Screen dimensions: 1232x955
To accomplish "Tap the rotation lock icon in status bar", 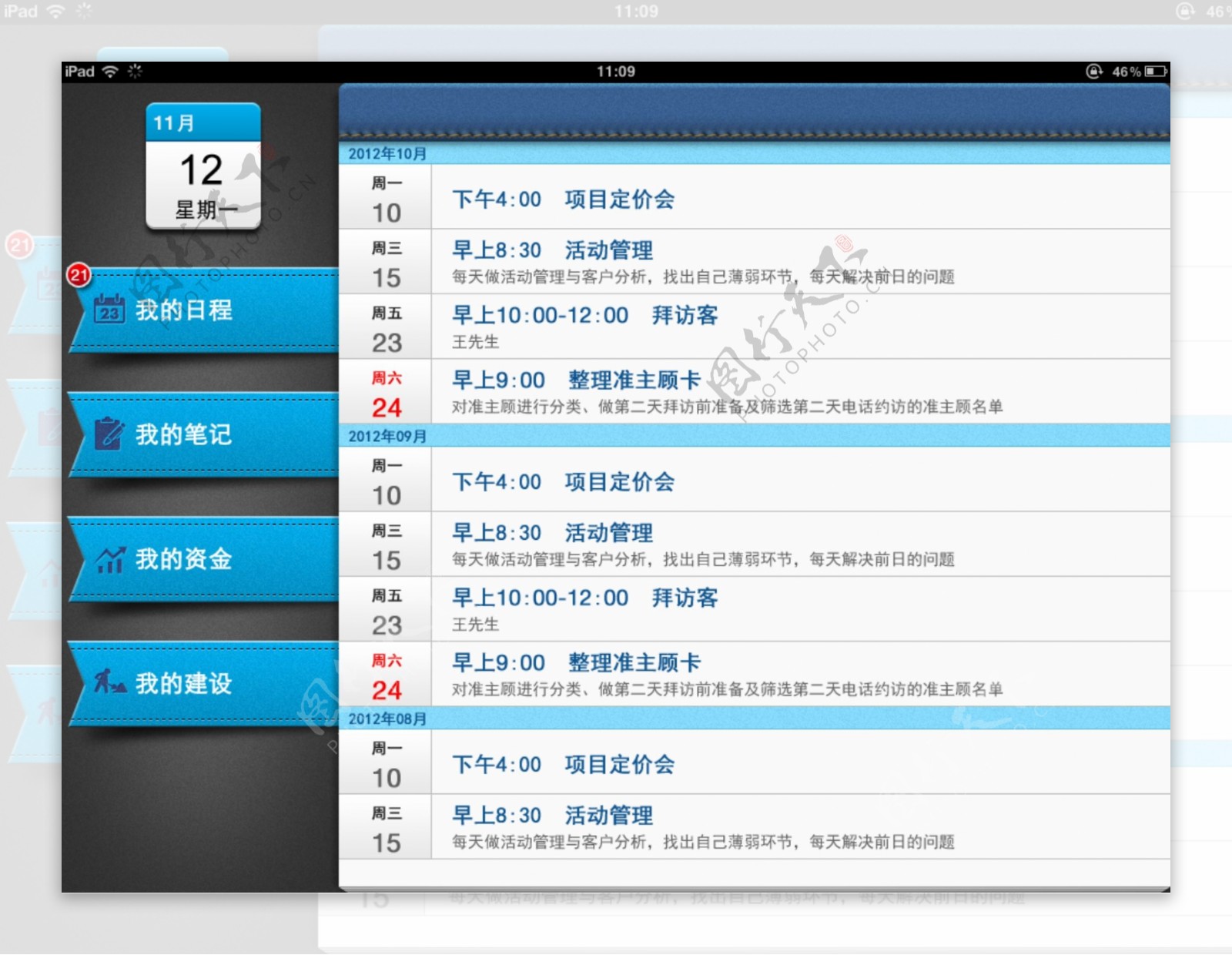I will click(1094, 72).
